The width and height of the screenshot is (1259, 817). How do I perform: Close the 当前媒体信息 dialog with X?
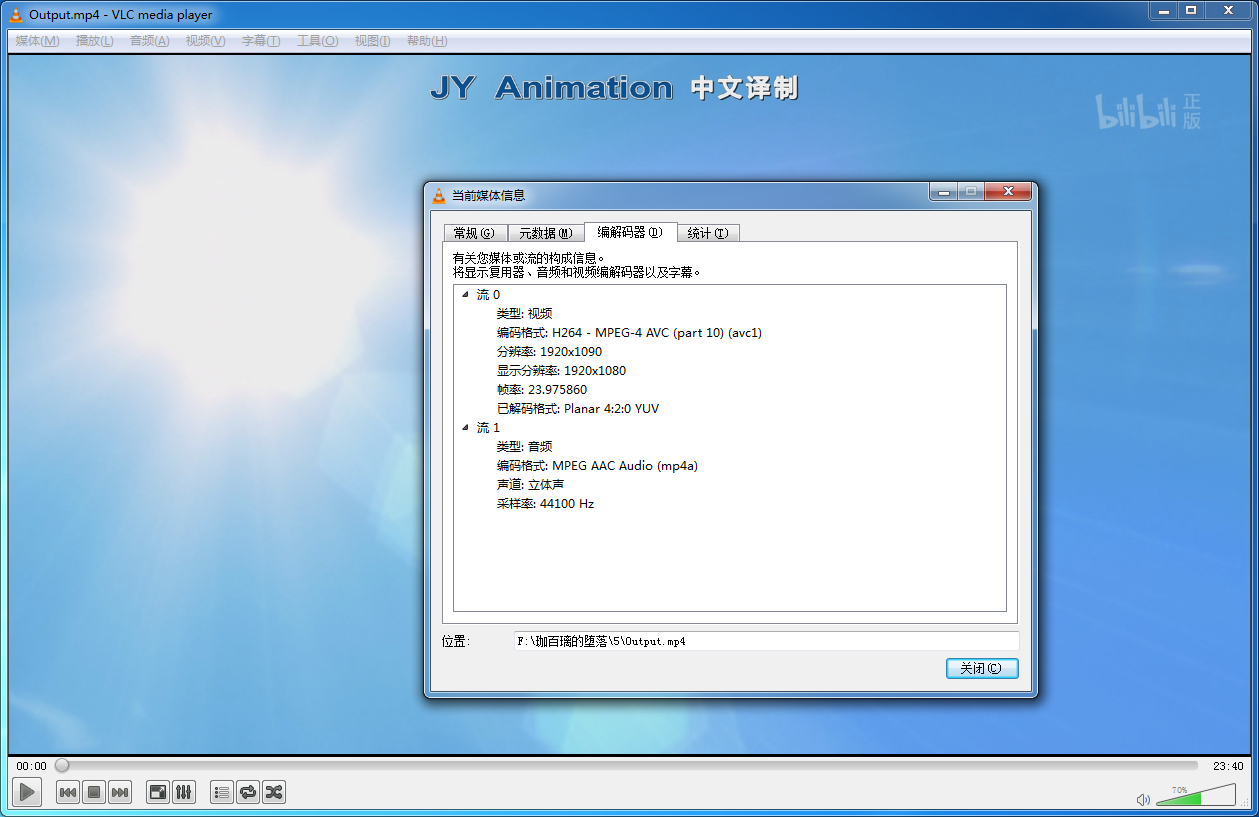(x=1007, y=191)
